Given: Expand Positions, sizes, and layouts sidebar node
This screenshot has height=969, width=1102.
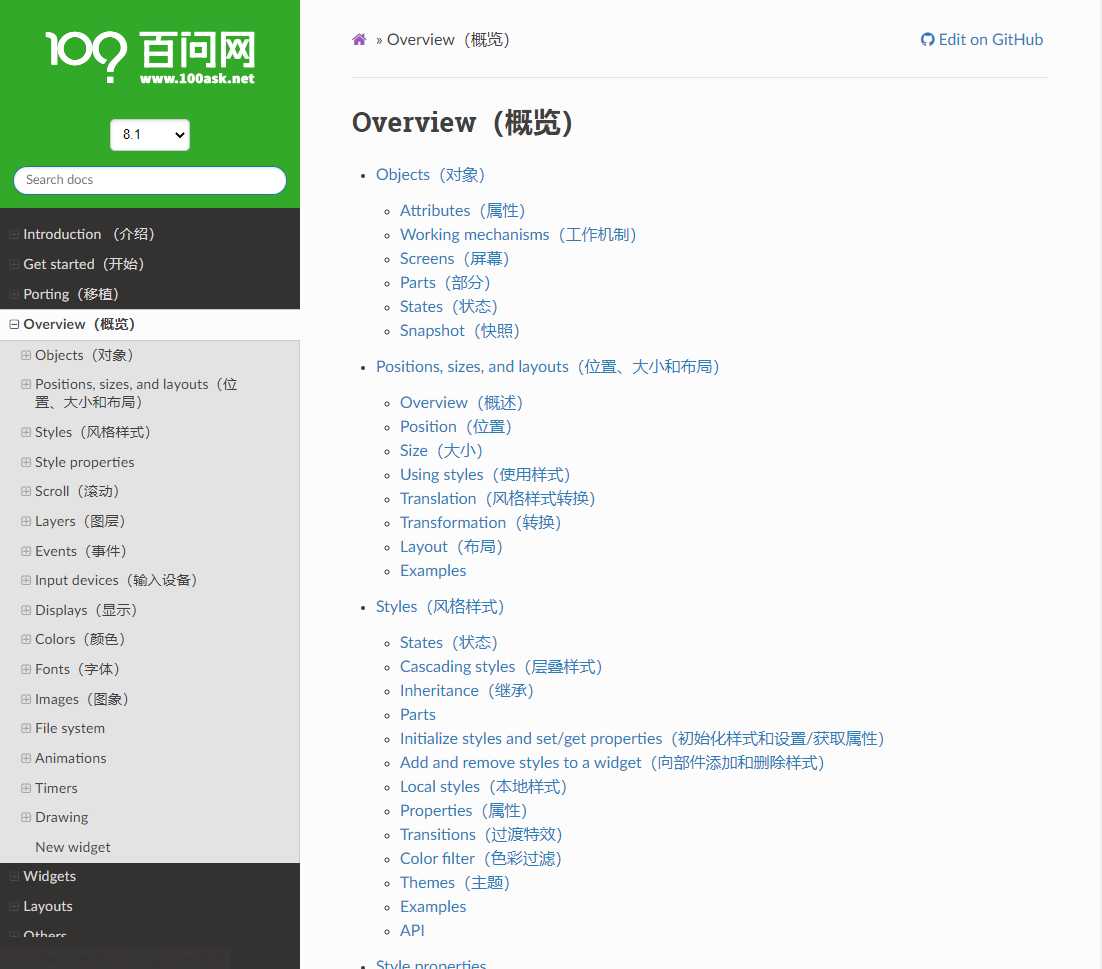Looking at the screenshot, I should (26, 384).
